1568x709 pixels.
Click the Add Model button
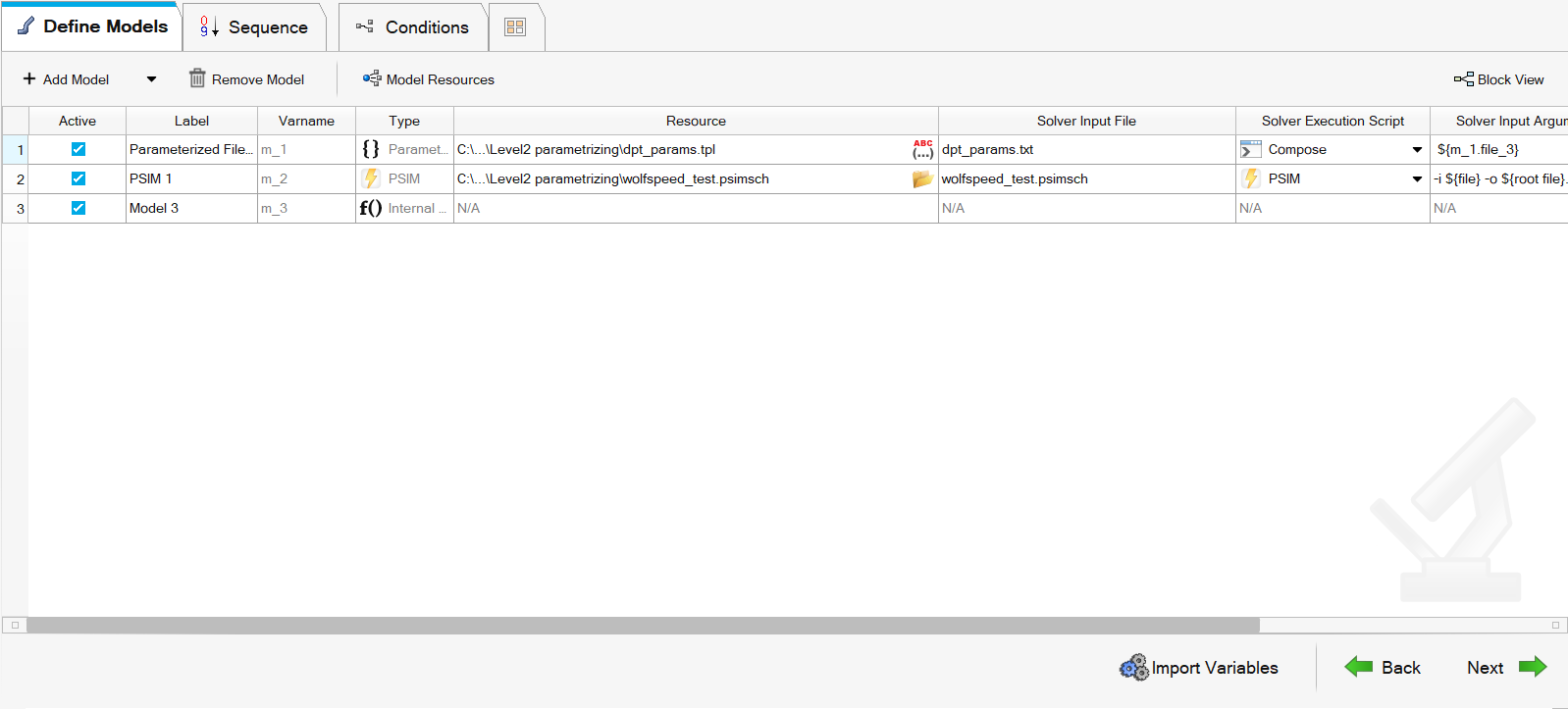(x=66, y=79)
